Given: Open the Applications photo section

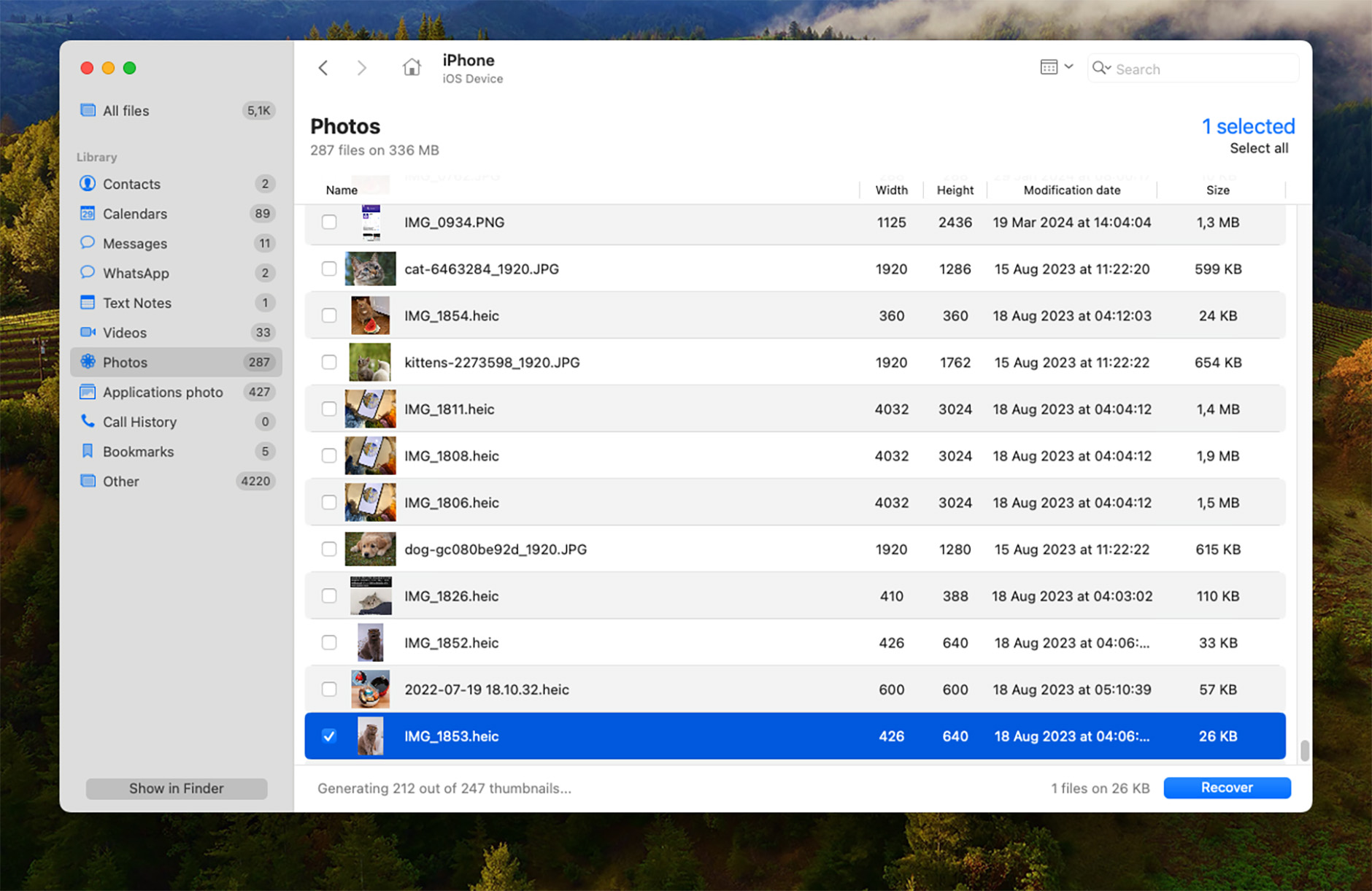Looking at the screenshot, I should point(163,392).
